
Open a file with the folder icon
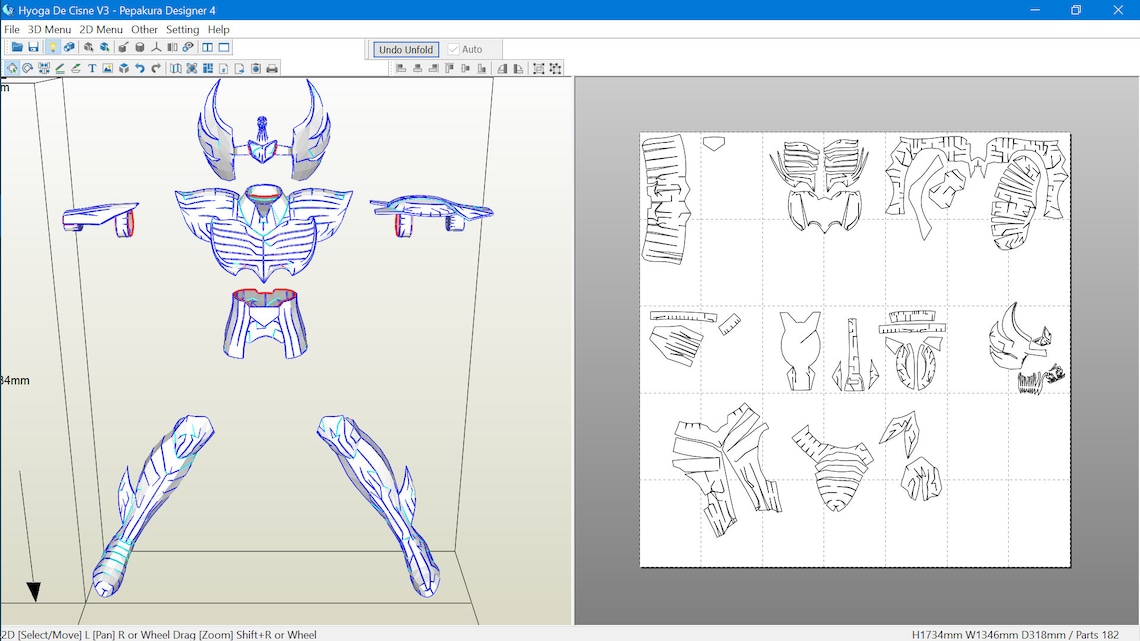tap(16, 46)
